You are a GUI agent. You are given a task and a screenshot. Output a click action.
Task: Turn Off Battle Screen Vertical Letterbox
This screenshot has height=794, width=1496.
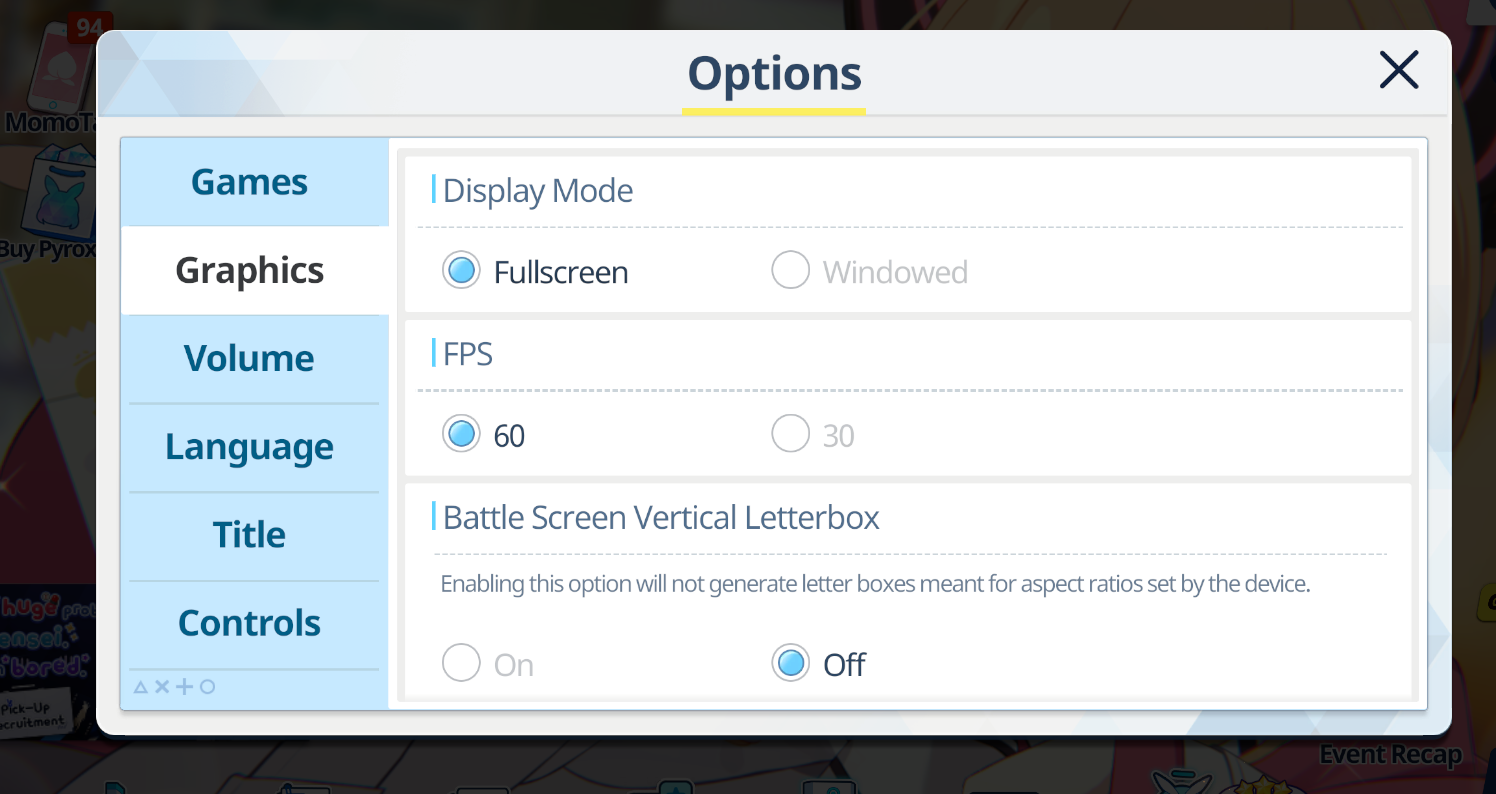coord(790,663)
